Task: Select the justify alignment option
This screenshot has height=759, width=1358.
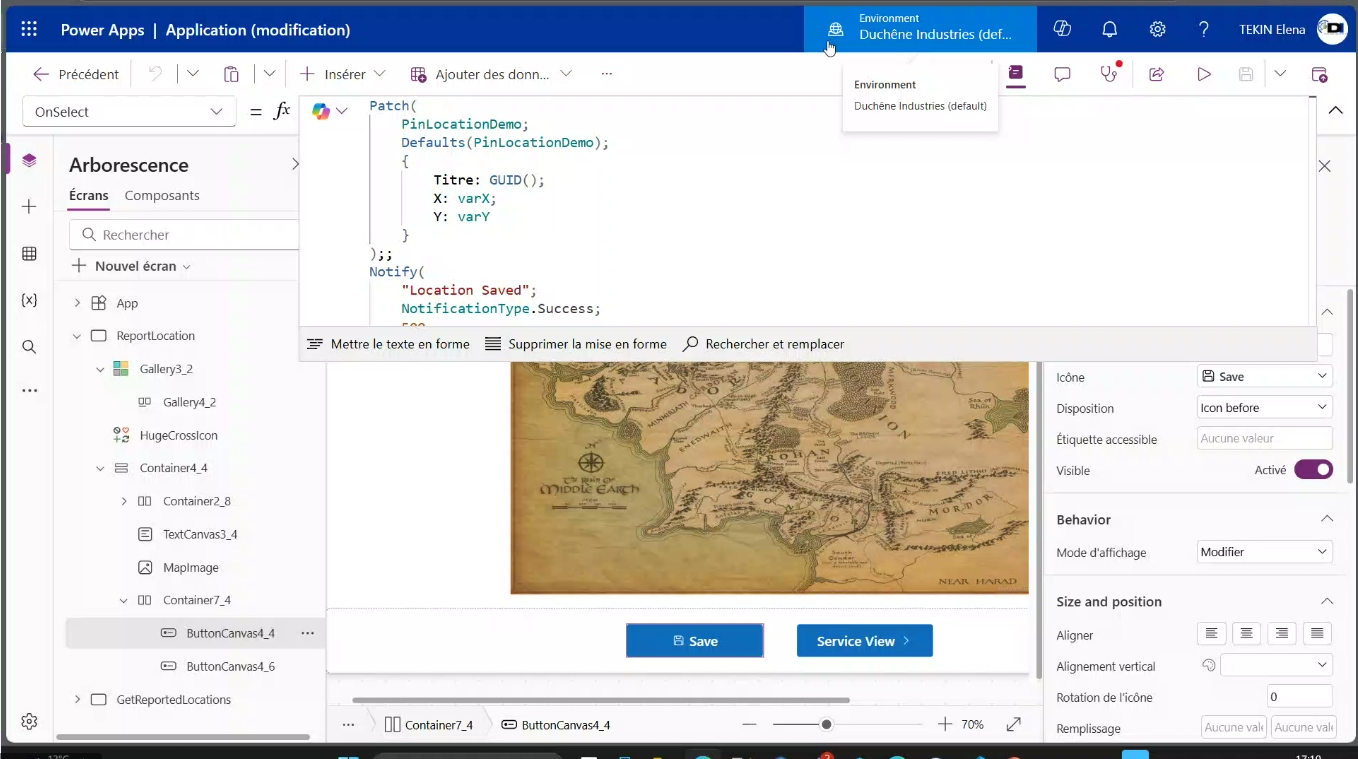Action: [x=1317, y=634]
